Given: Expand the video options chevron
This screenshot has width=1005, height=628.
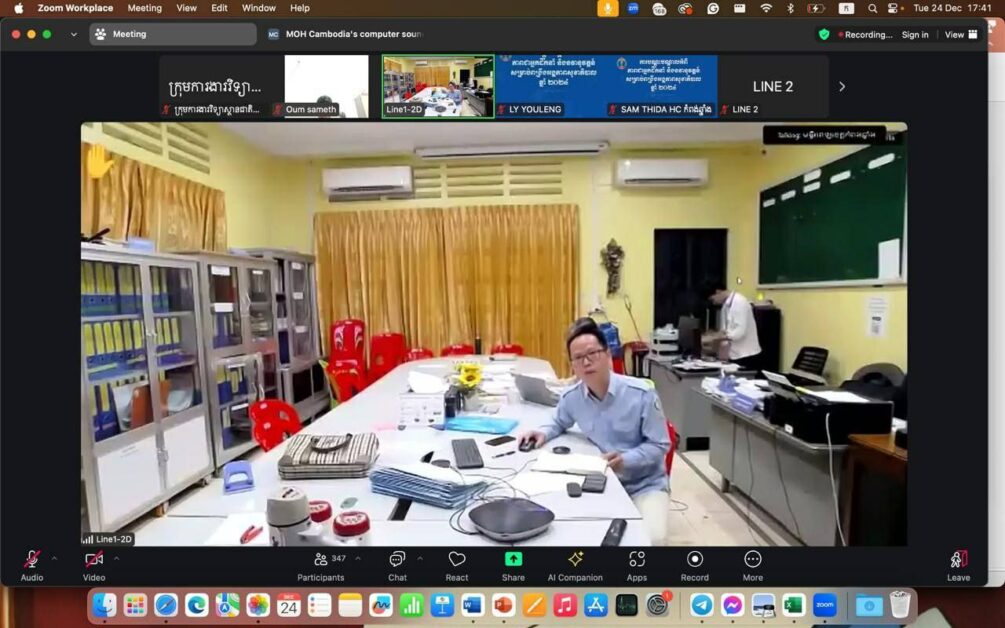Looking at the screenshot, I should pyautogui.click(x=116, y=558).
